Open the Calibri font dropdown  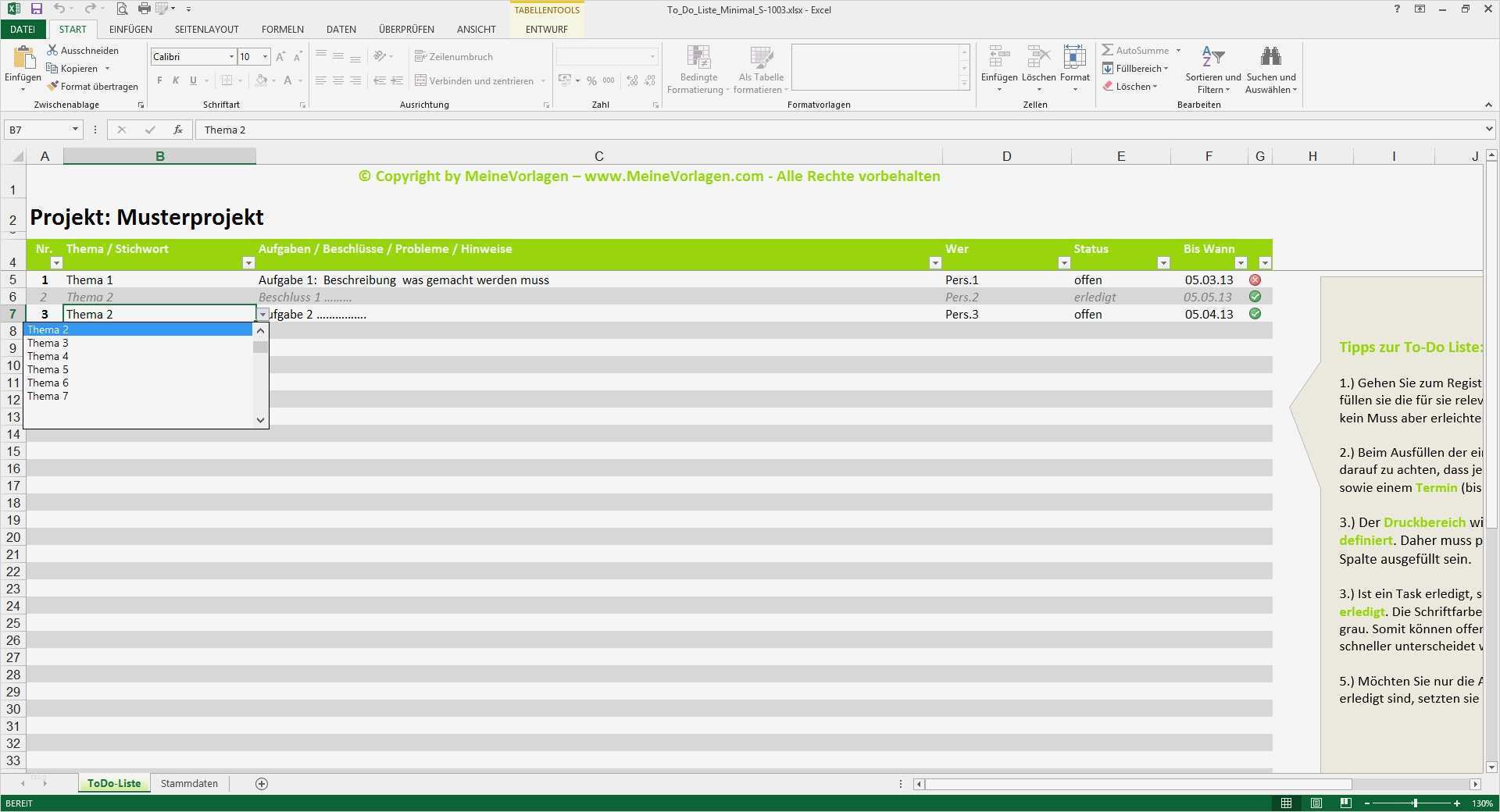(230, 56)
